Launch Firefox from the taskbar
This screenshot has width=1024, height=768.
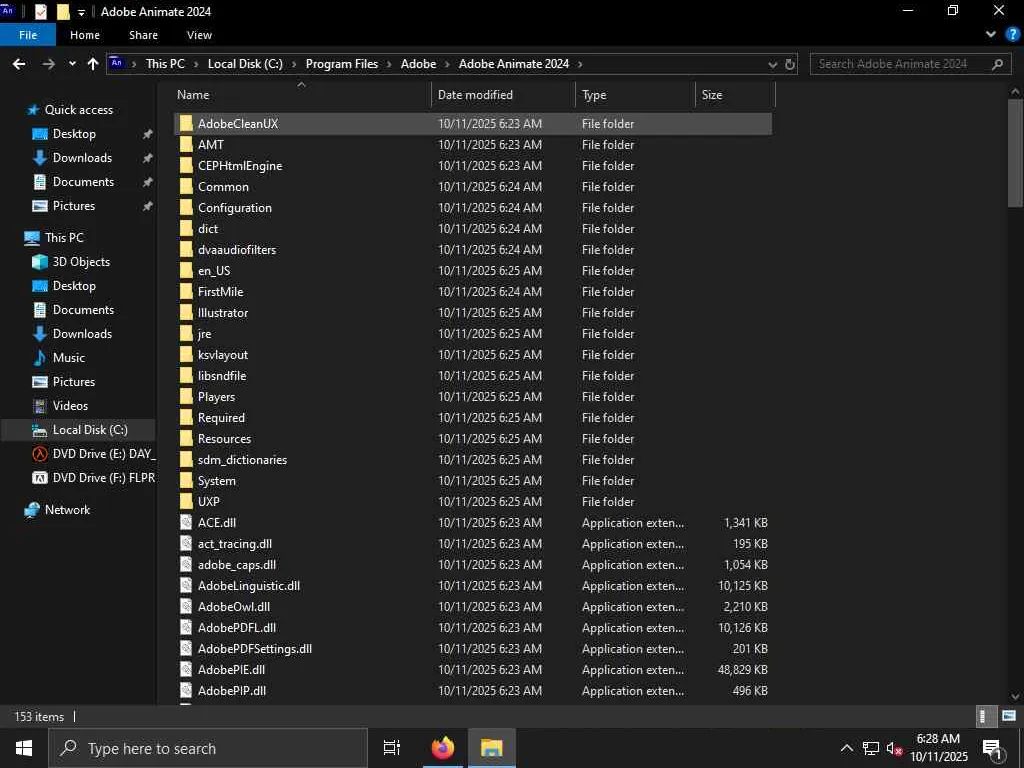pyautogui.click(x=443, y=748)
